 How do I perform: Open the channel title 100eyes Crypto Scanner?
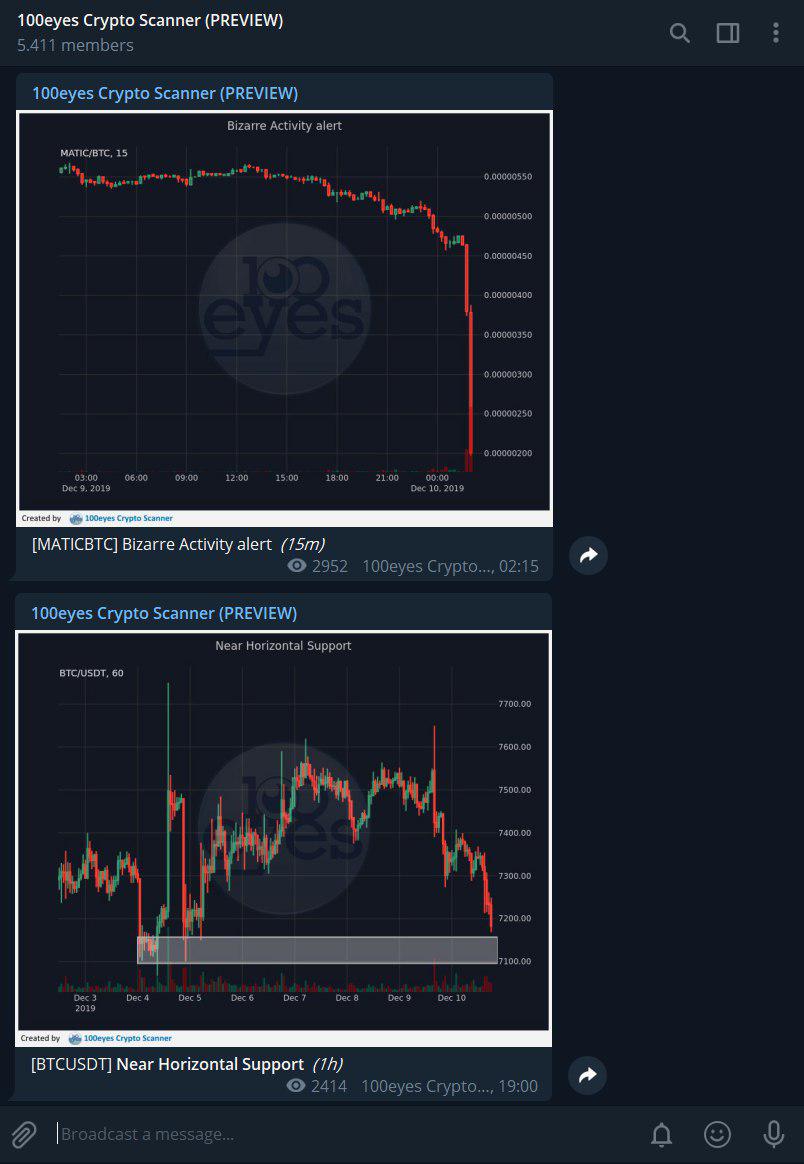click(x=150, y=19)
